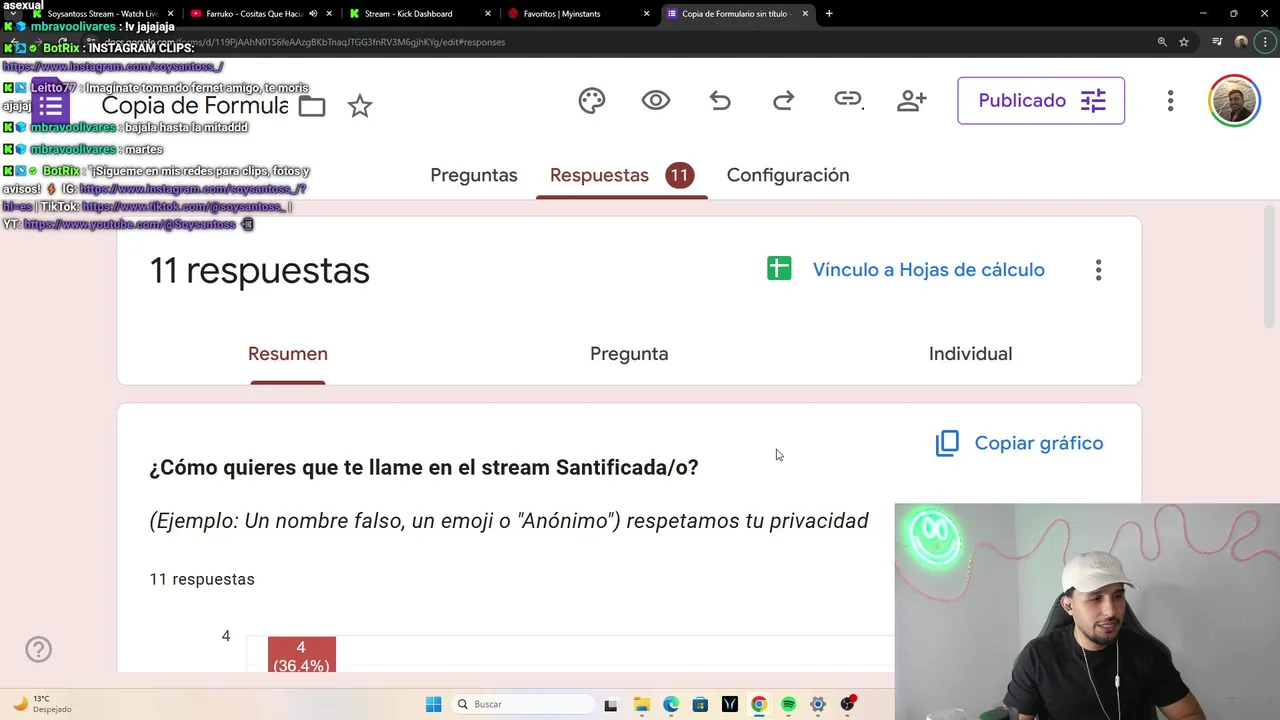Open Windows Start menu
Screen dimensions: 1280x720
coord(433,704)
